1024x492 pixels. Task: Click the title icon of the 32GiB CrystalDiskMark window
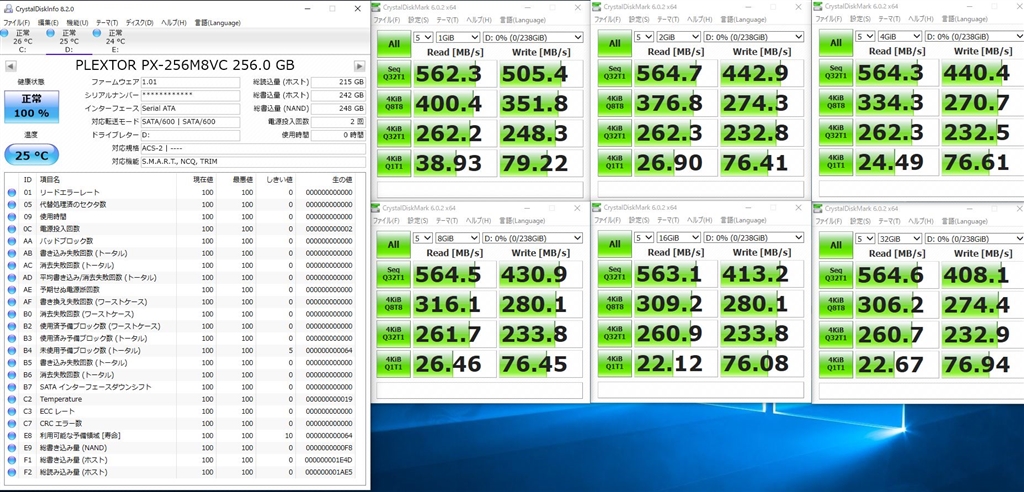point(818,208)
